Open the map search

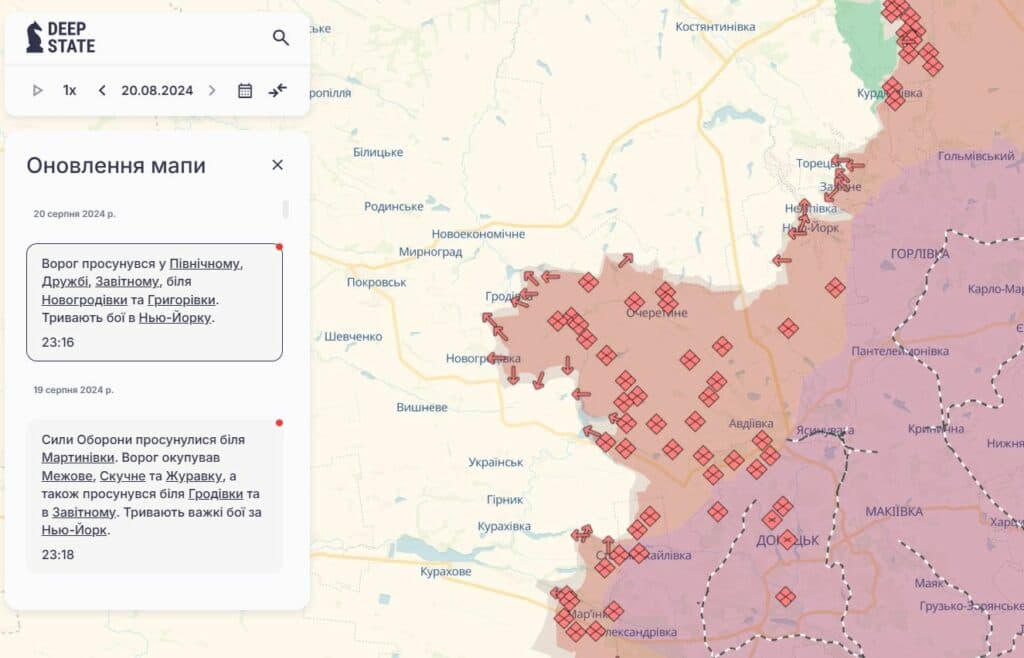coord(281,38)
